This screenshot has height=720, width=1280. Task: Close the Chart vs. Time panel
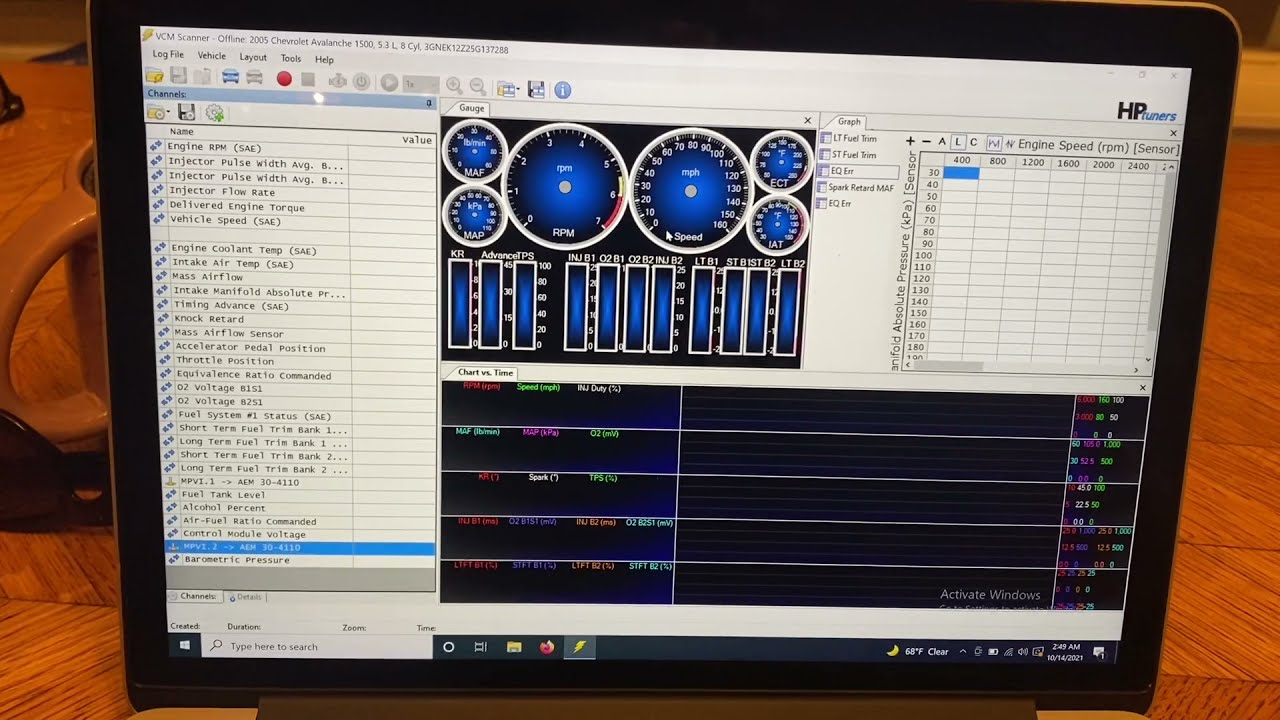(1143, 387)
